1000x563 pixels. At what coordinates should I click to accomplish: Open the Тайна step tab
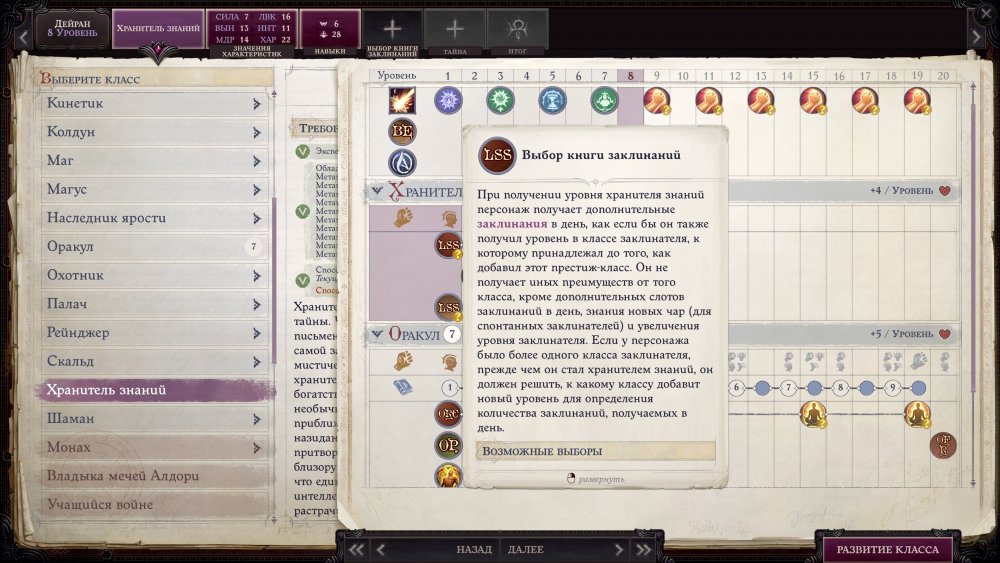455,33
